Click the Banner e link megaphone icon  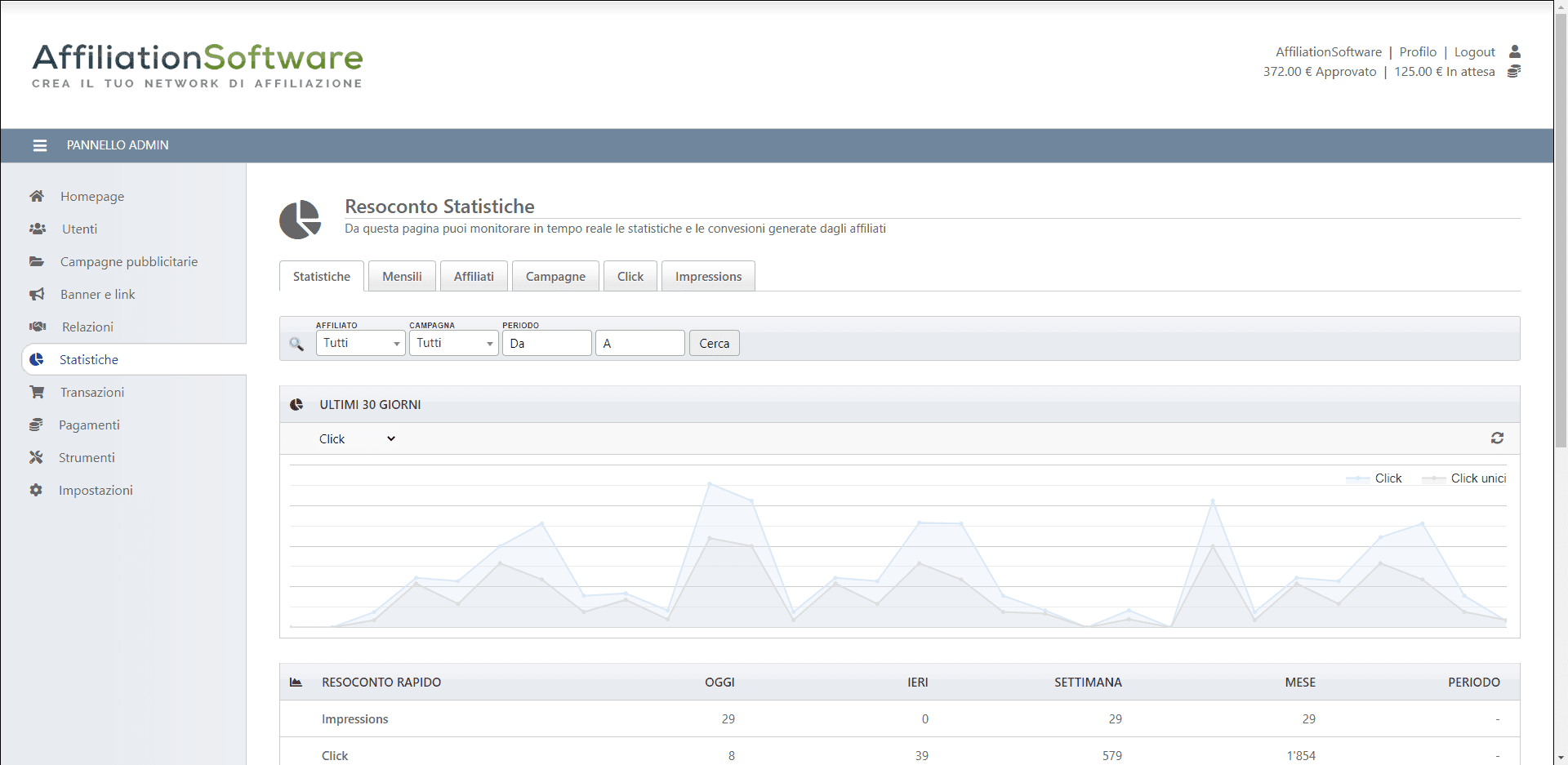[37, 294]
